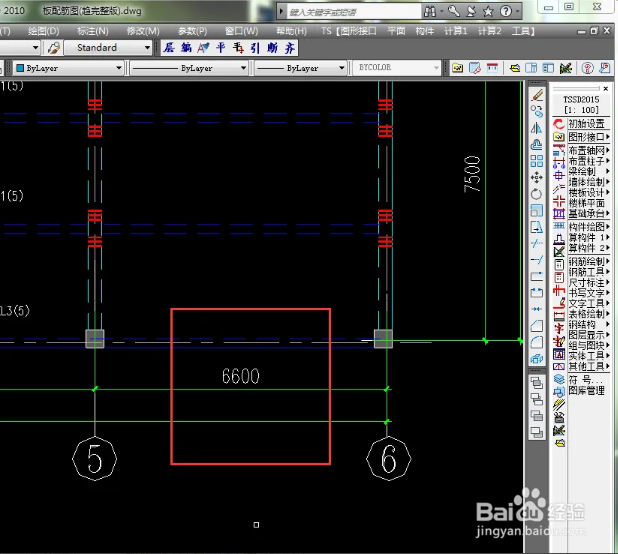Select the Move tool icon

(x=537, y=177)
